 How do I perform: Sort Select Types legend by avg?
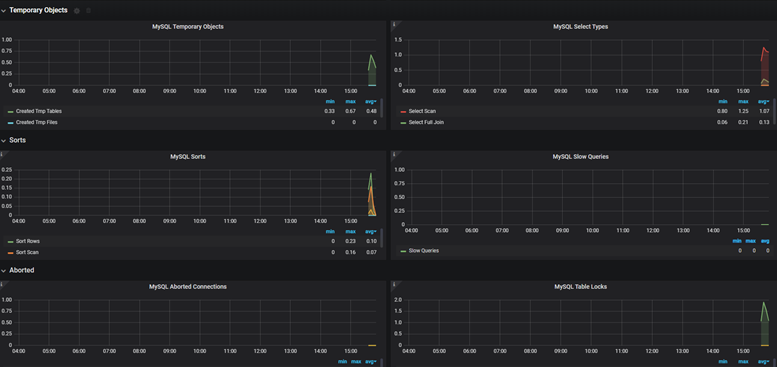click(x=764, y=102)
